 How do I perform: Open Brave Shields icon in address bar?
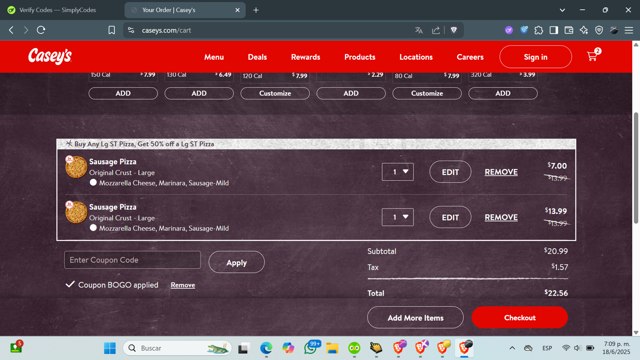coord(453,30)
